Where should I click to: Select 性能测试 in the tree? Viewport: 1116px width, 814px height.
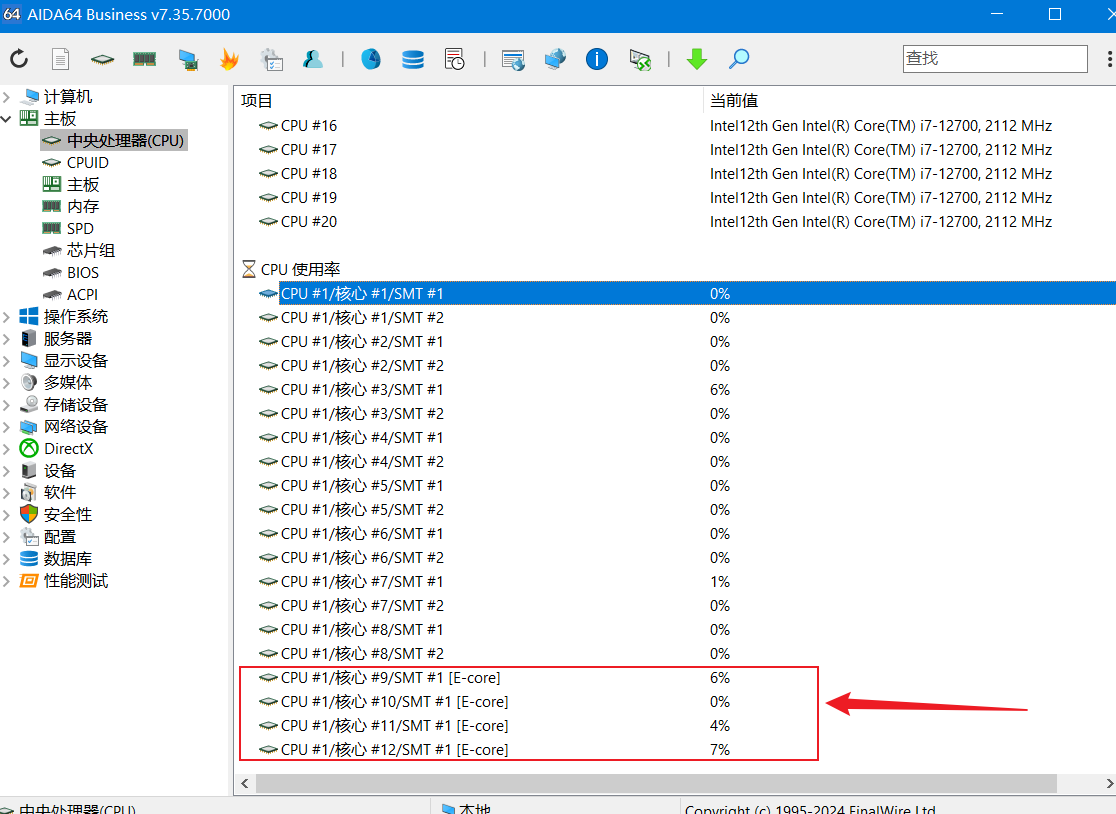(x=75, y=581)
